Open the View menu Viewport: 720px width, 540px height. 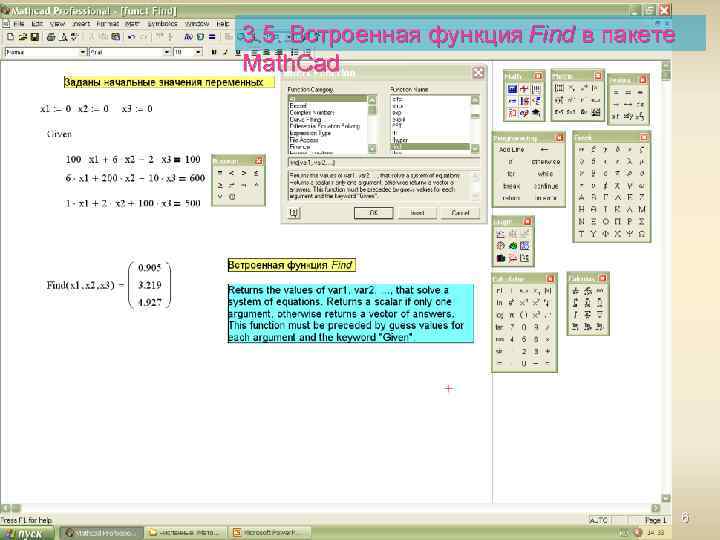pyautogui.click(x=57, y=23)
